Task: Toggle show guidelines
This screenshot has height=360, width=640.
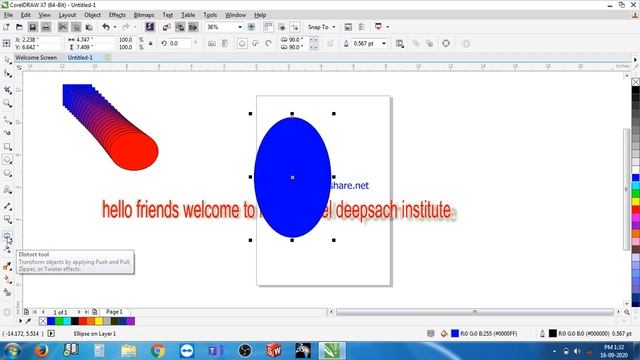Action: 295,27
